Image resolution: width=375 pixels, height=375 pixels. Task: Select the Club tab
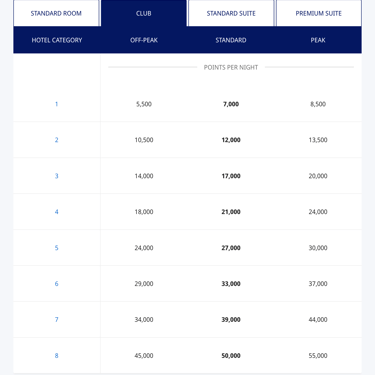pyautogui.click(x=144, y=13)
